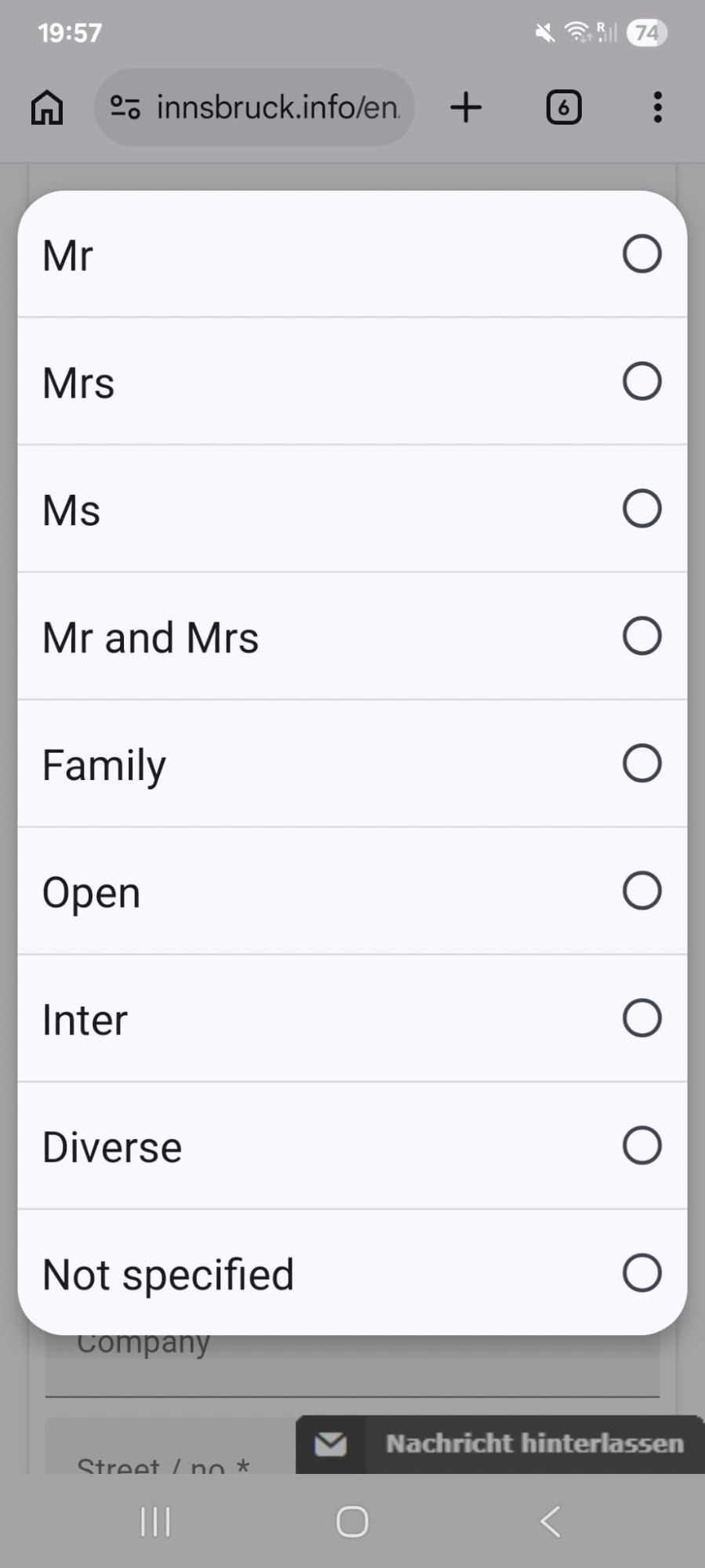
Task: Pick the Open salutation option
Action: 641,891
